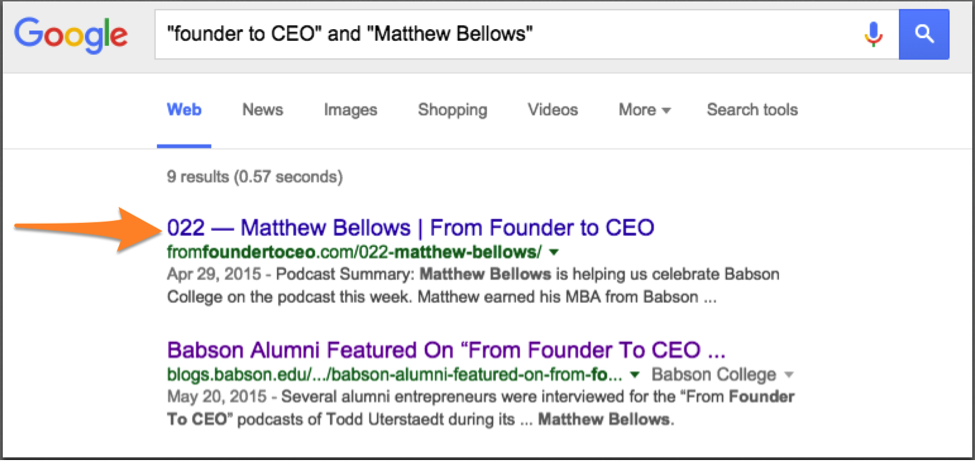Click the orange arrow annotation
975x461 pixels.
tap(85, 230)
